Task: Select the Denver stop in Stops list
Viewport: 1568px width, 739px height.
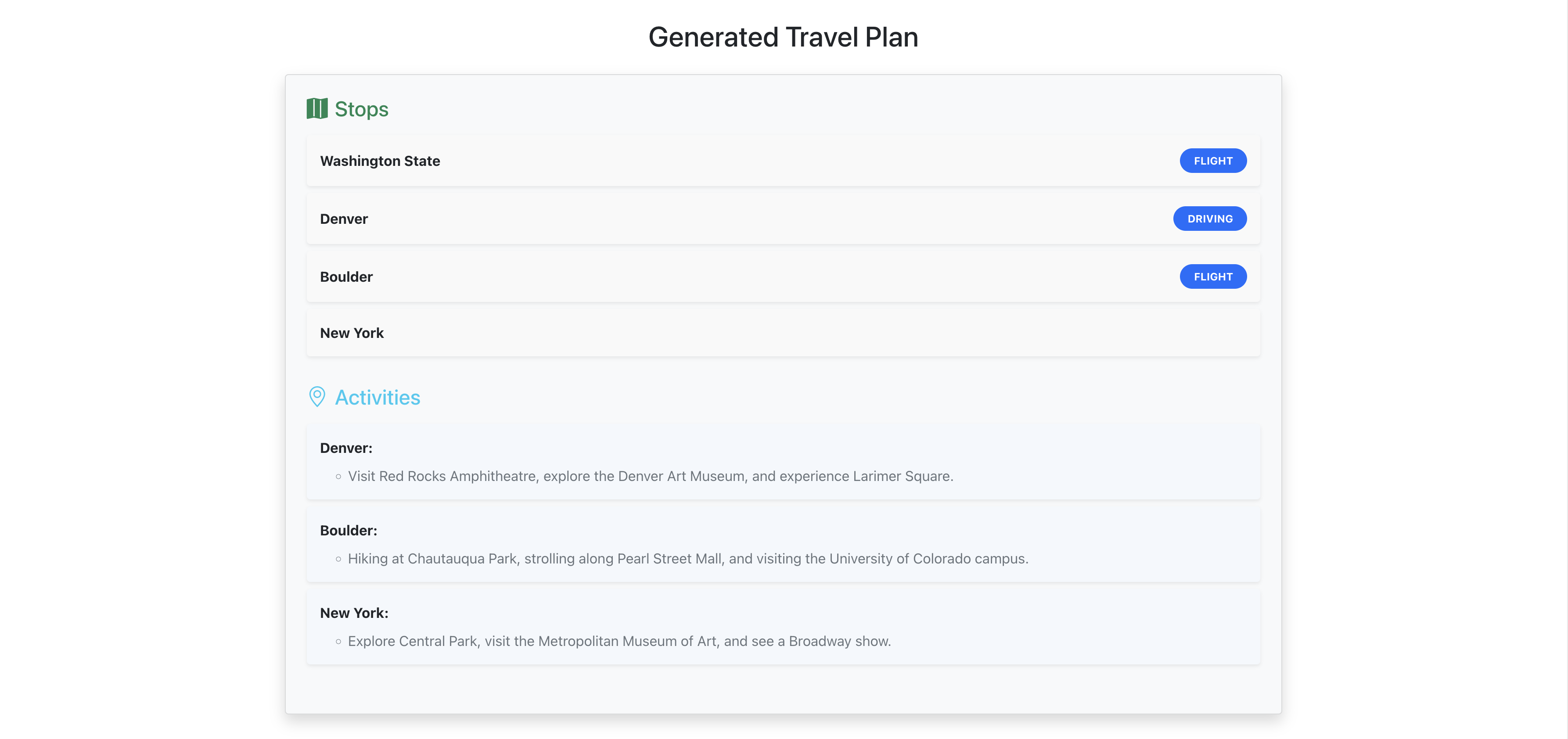Action: (344, 219)
